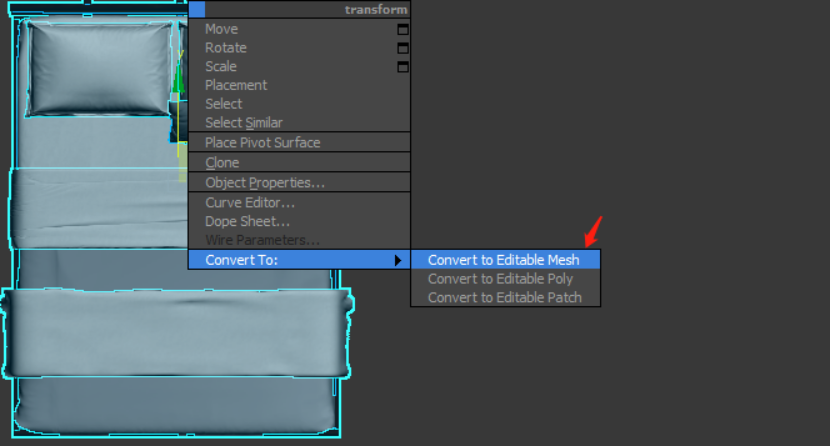Open the Dope Sheet
Viewport: 830px width, 447px height.
(299, 221)
